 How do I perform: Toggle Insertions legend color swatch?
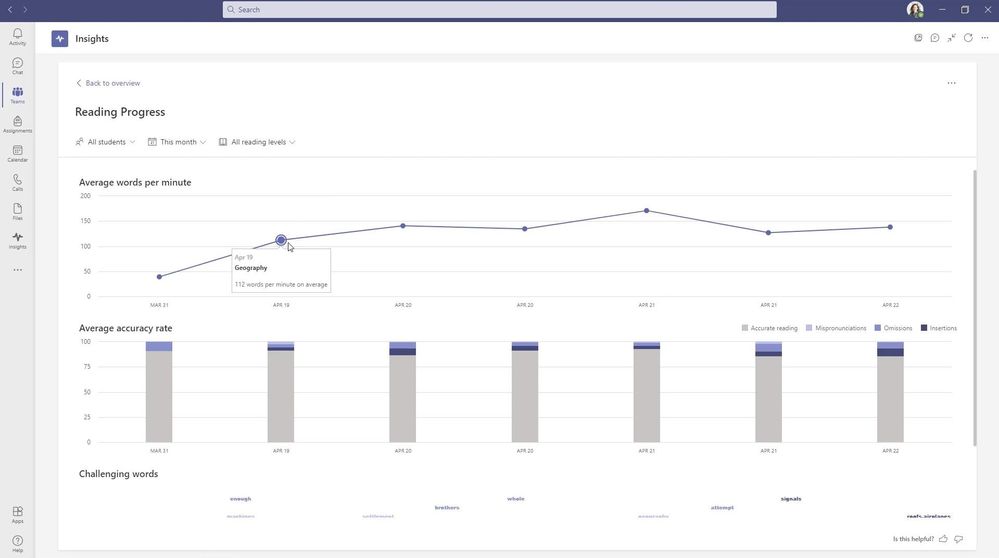tap(924, 328)
